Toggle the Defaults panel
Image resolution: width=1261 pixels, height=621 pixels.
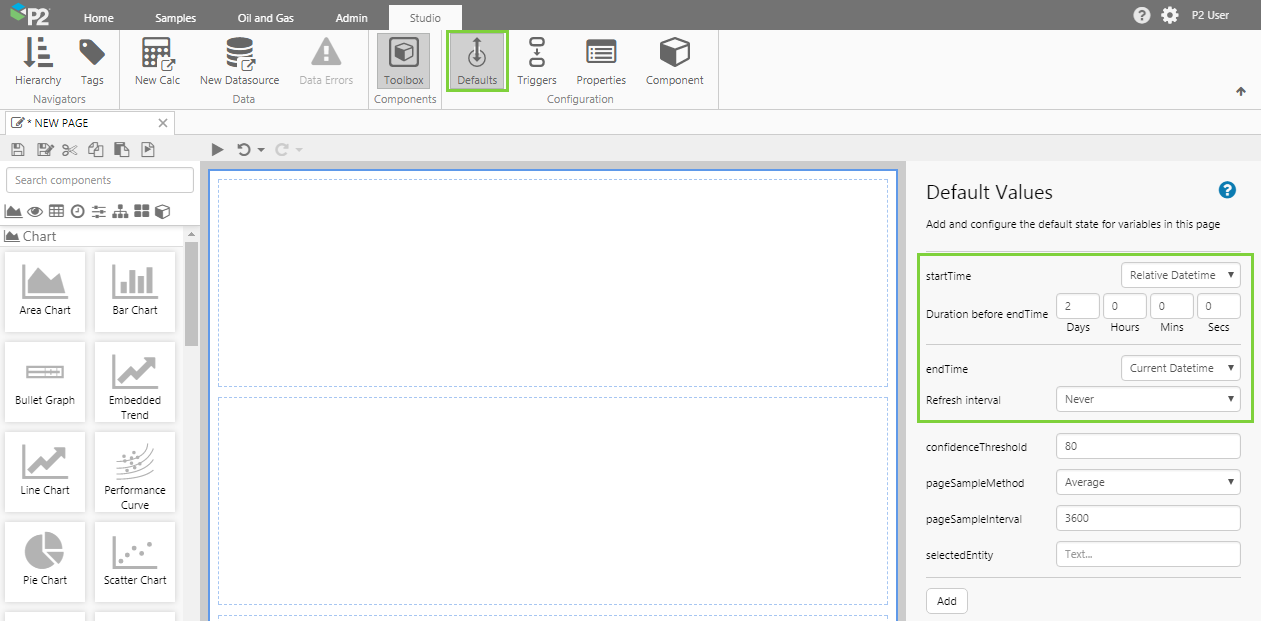477,61
